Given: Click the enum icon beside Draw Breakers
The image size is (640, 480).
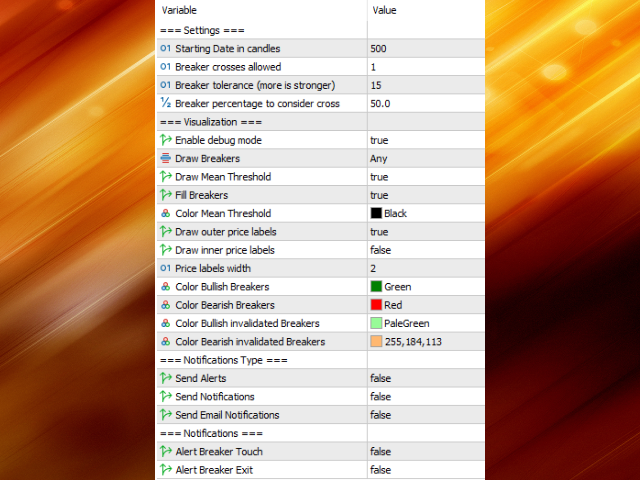Looking at the screenshot, I should click(165, 158).
